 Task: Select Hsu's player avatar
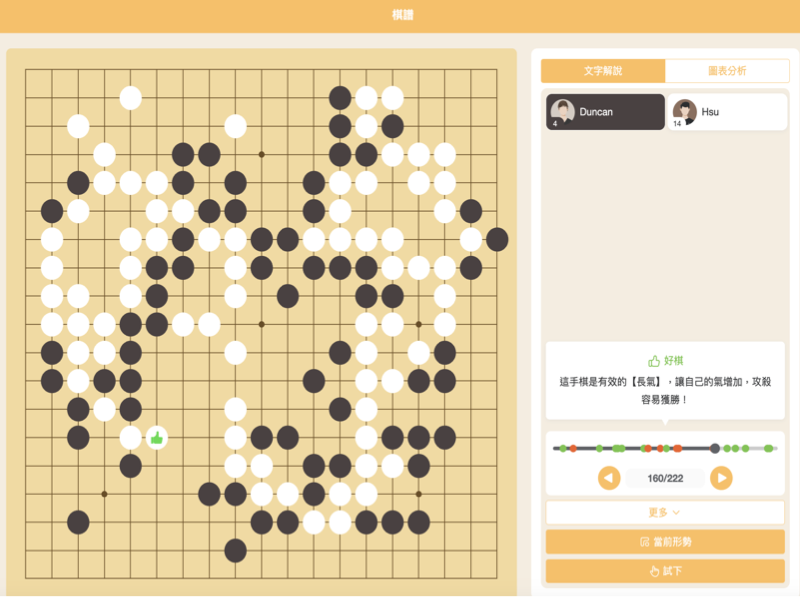(x=685, y=112)
